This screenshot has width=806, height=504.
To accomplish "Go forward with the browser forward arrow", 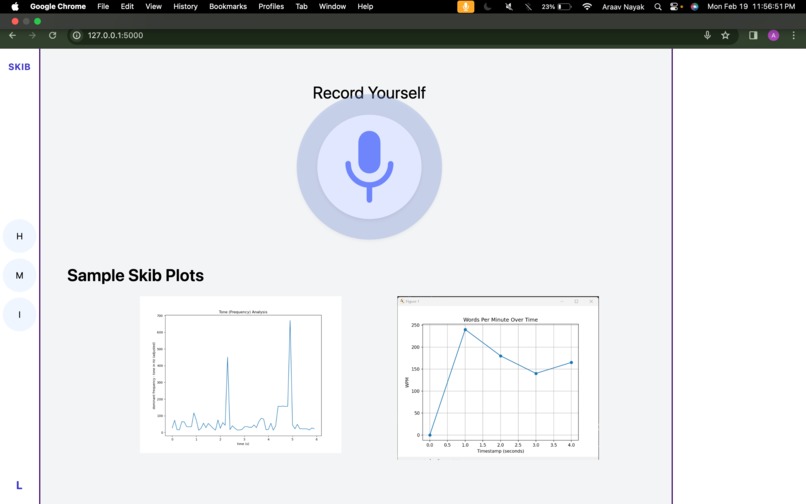I will tap(32, 35).
